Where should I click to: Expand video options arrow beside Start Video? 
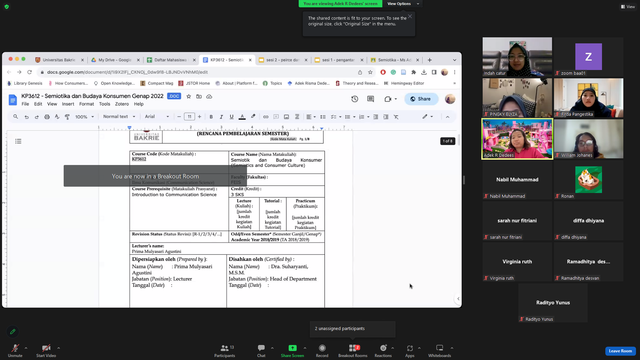(58, 348)
